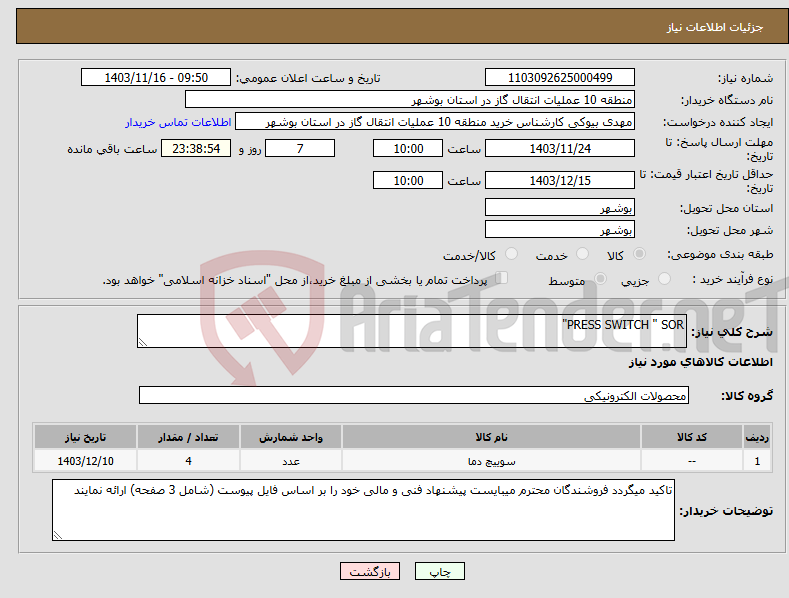Click the واحد شمارش column header

click(291, 437)
